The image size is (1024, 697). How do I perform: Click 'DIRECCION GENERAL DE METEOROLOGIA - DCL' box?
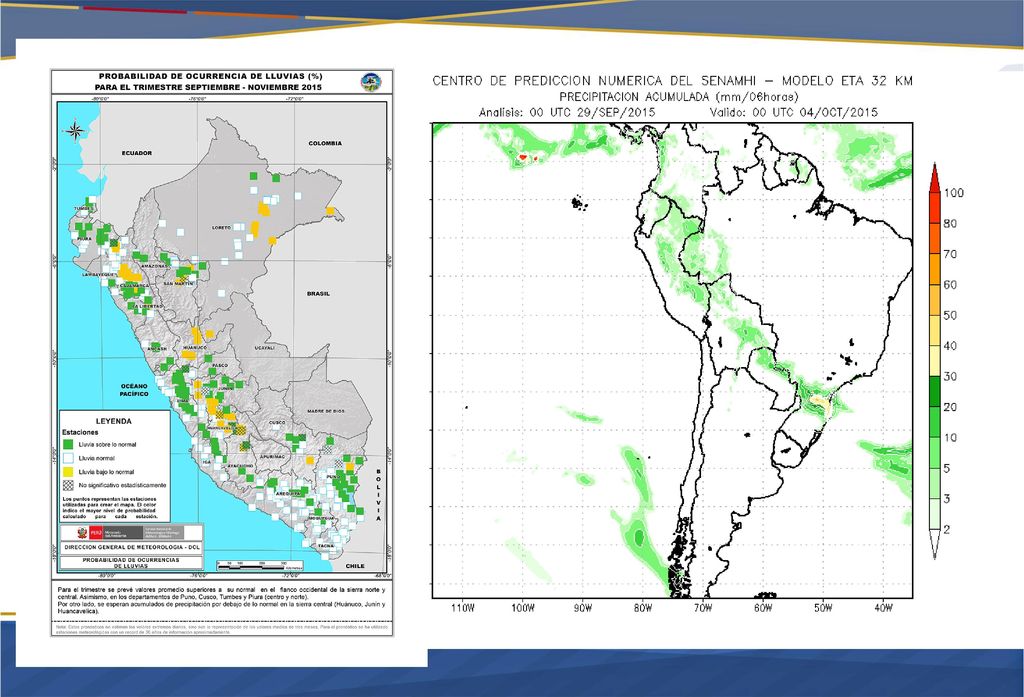point(131,547)
